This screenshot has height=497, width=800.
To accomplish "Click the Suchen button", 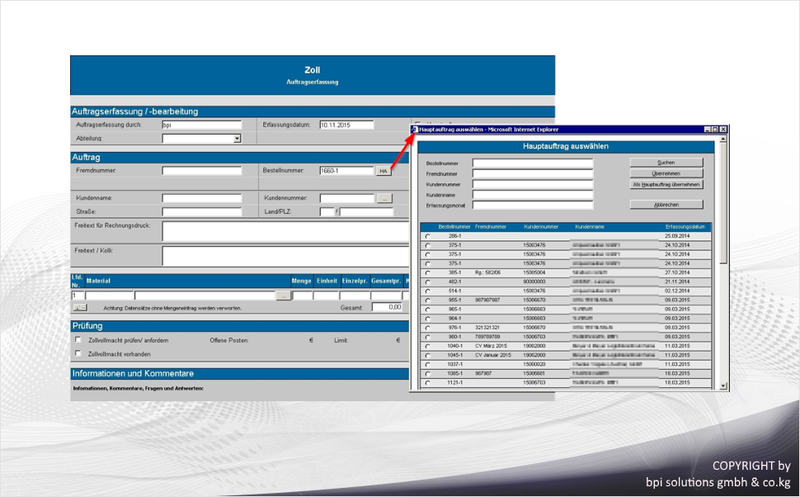I will pos(666,162).
